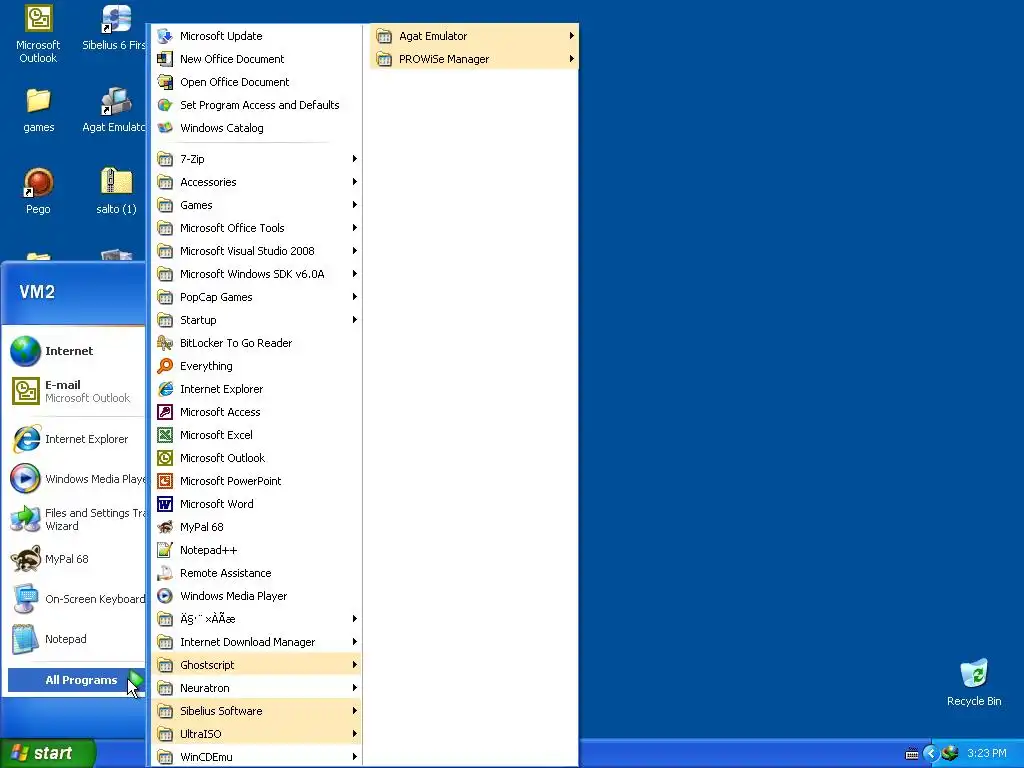Start Windows Media Player from programs list

coord(256,596)
